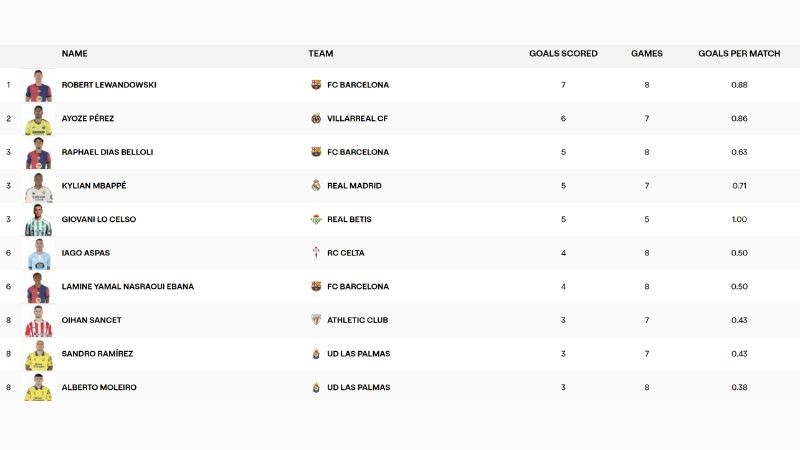Open Alberto Moleiro player name

coord(99,387)
